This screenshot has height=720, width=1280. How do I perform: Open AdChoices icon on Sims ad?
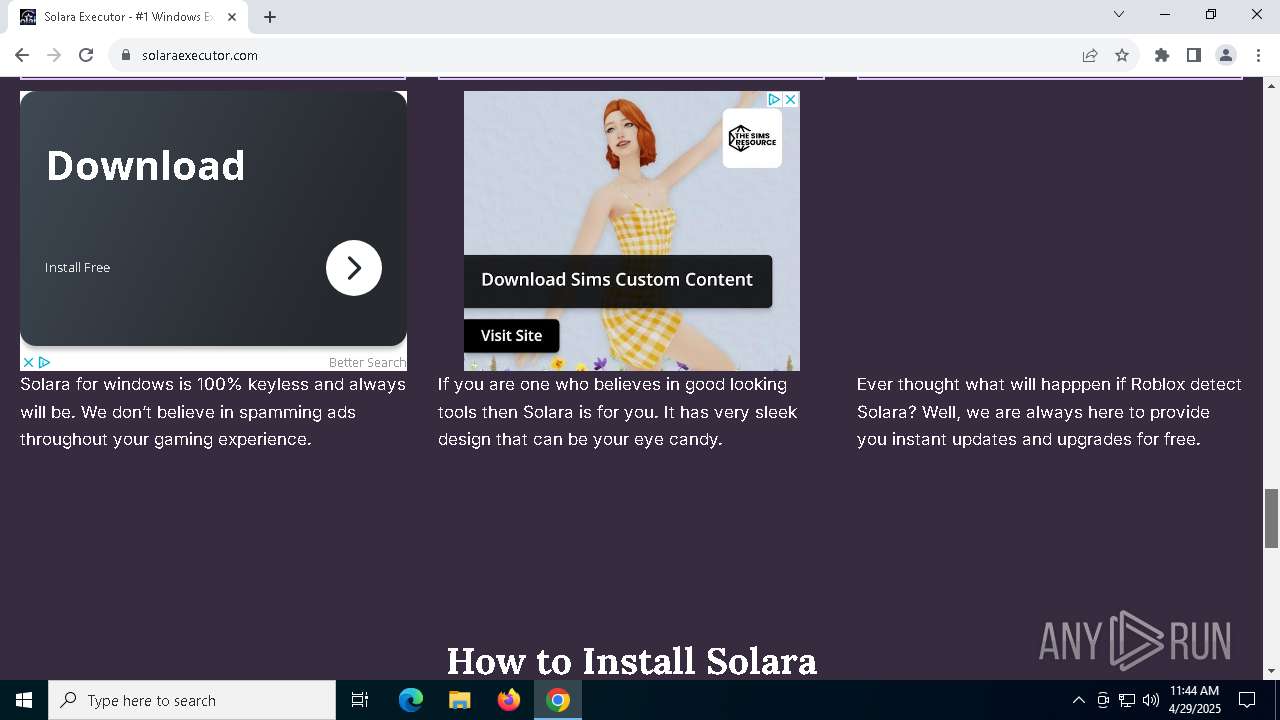coord(774,99)
